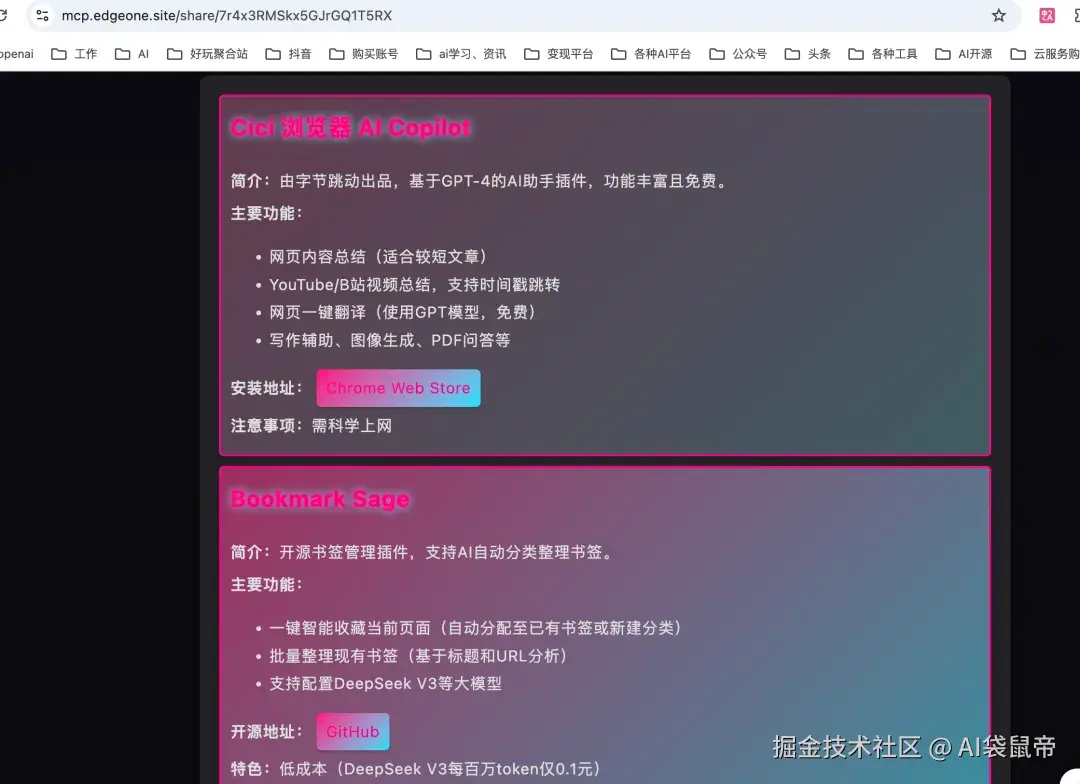Open the 云服务 bookmarks folder
This screenshot has height=784, width=1080.
pyautogui.click(x=1044, y=54)
